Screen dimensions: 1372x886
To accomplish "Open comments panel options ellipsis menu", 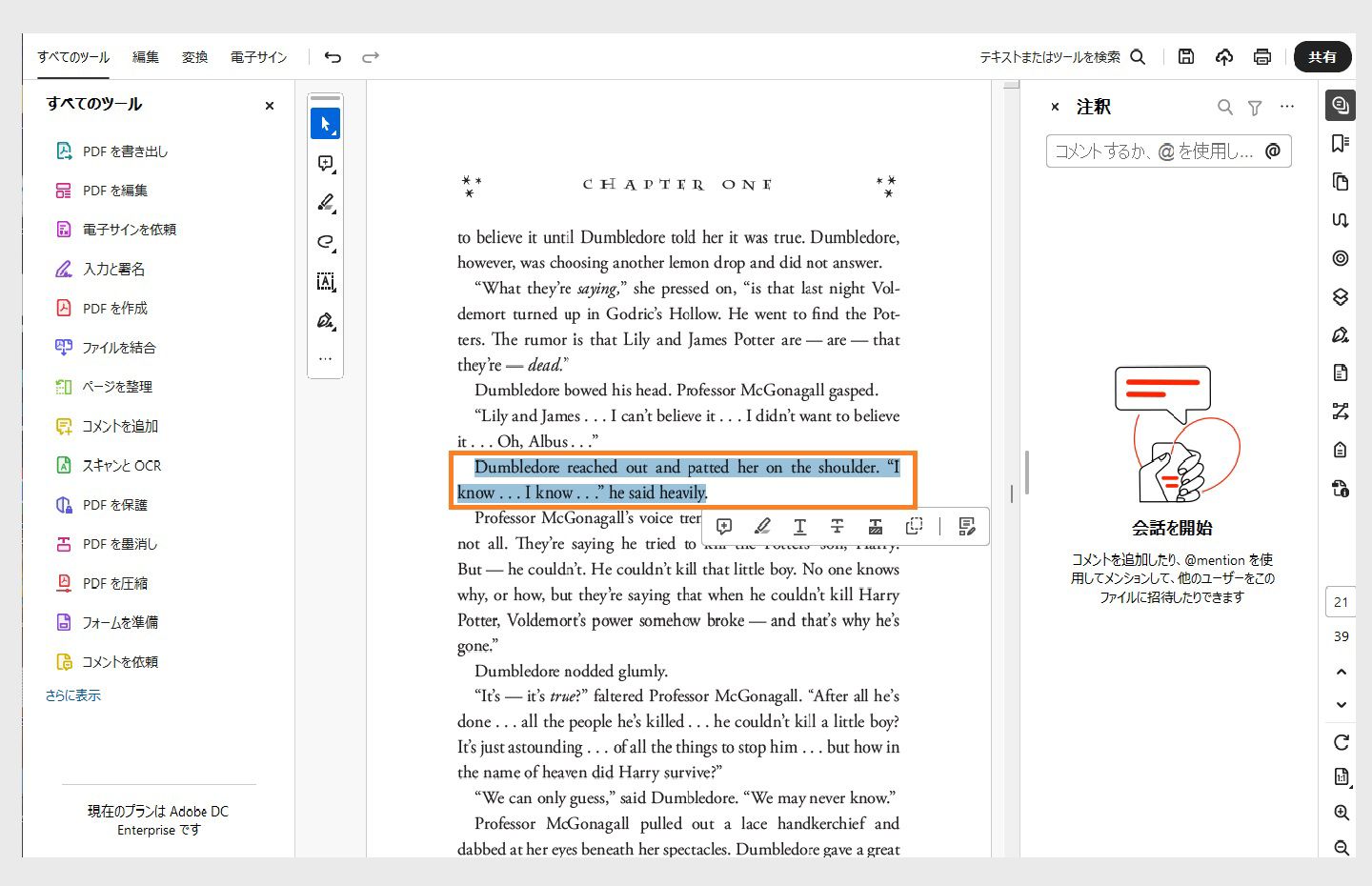I will pos(1287,107).
